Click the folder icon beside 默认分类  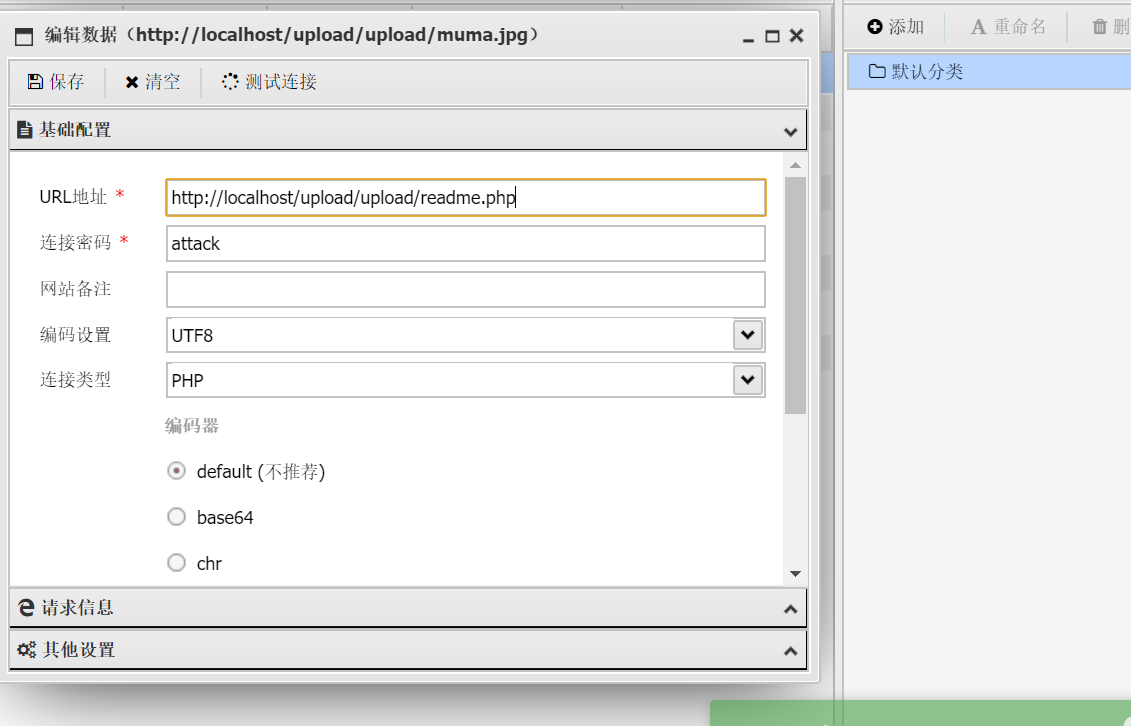coord(877,71)
